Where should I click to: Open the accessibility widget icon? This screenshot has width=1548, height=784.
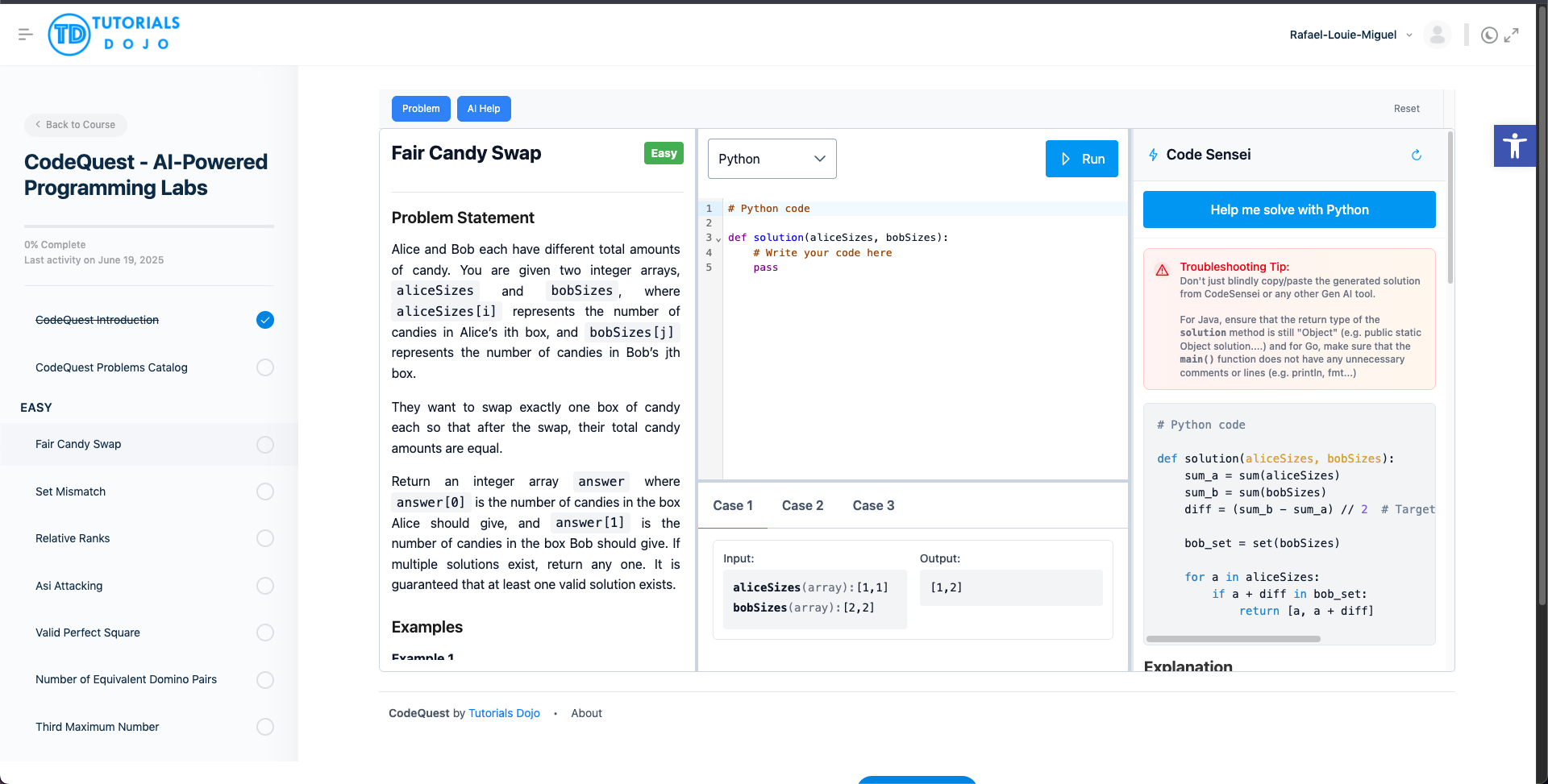click(1514, 146)
